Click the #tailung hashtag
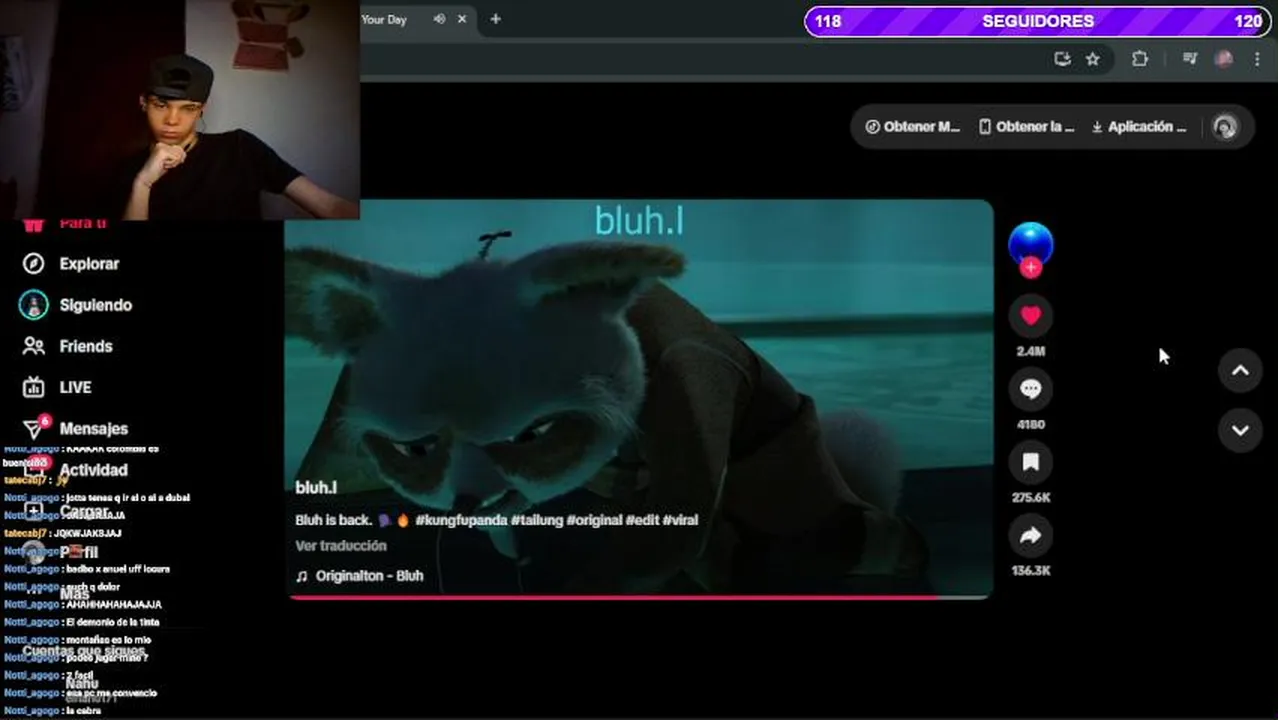The width and height of the screenshot is (1278, 720). (x=537, y=520)
